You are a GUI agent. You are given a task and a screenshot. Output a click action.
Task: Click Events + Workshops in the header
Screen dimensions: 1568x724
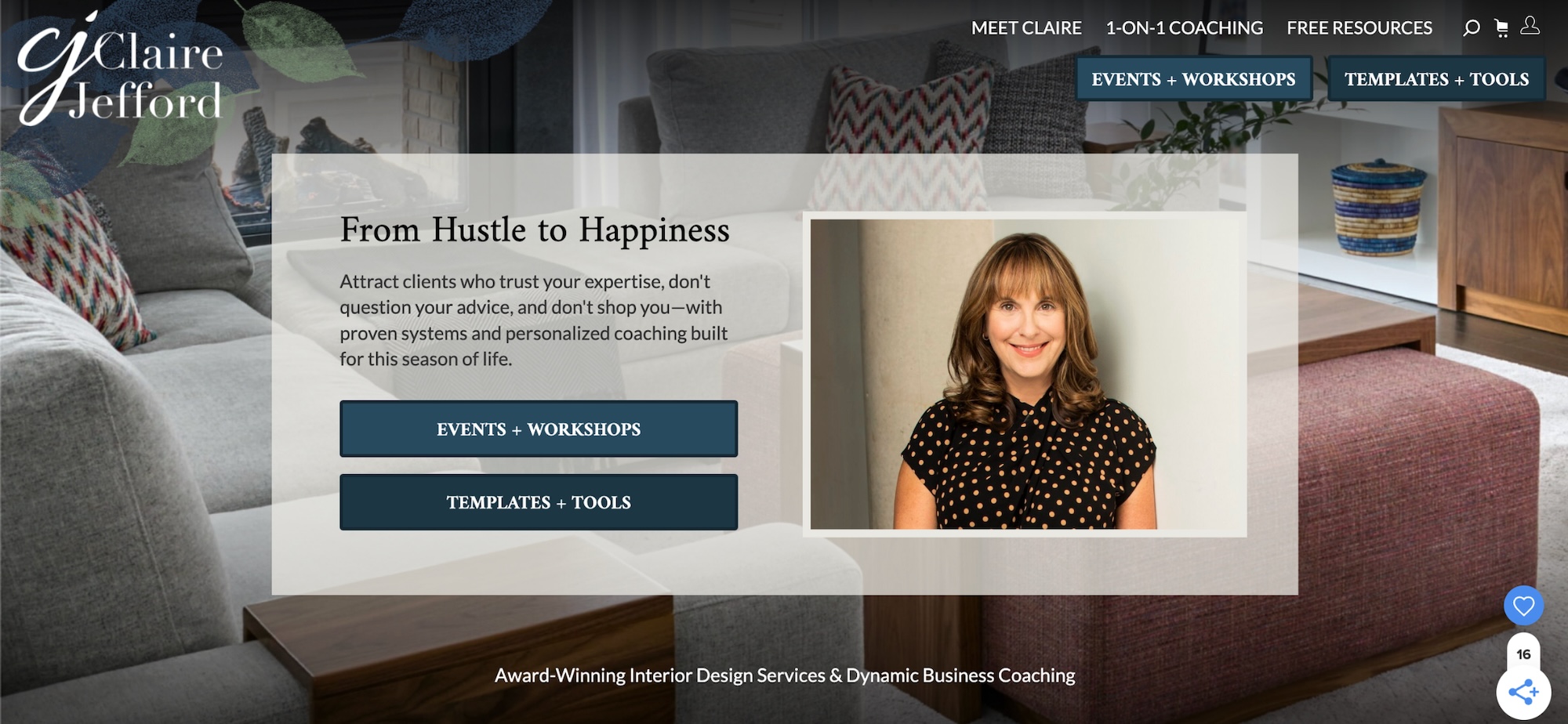(1194, 79)
